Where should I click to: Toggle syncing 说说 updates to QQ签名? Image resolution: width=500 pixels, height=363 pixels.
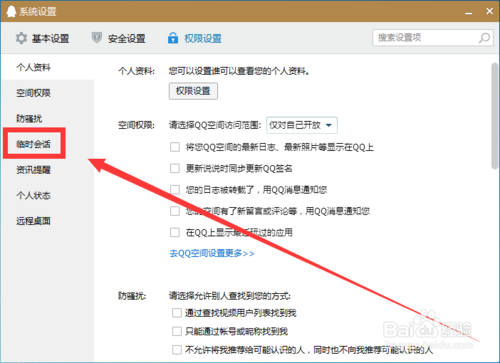[x=175, y=168]
